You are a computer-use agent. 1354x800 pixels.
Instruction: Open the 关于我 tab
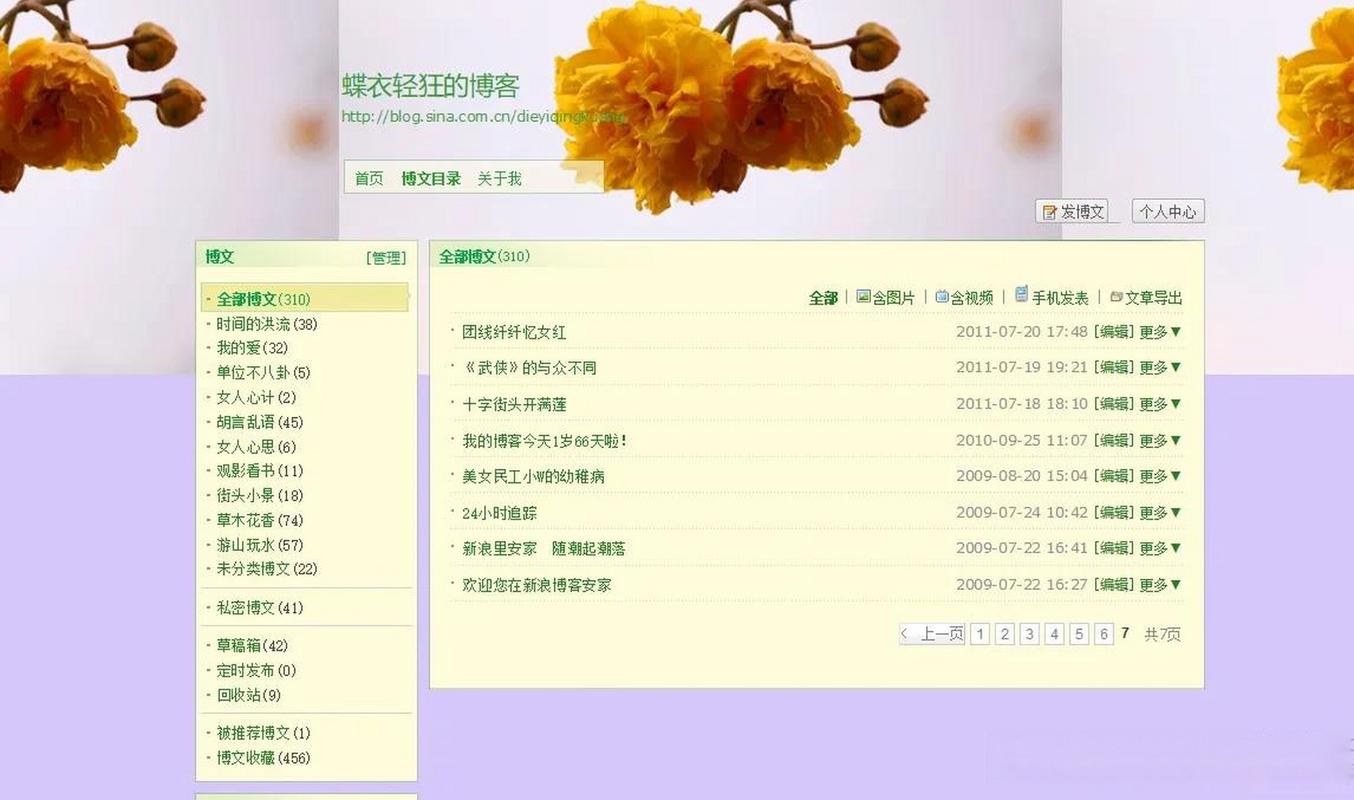coord(499,178)
